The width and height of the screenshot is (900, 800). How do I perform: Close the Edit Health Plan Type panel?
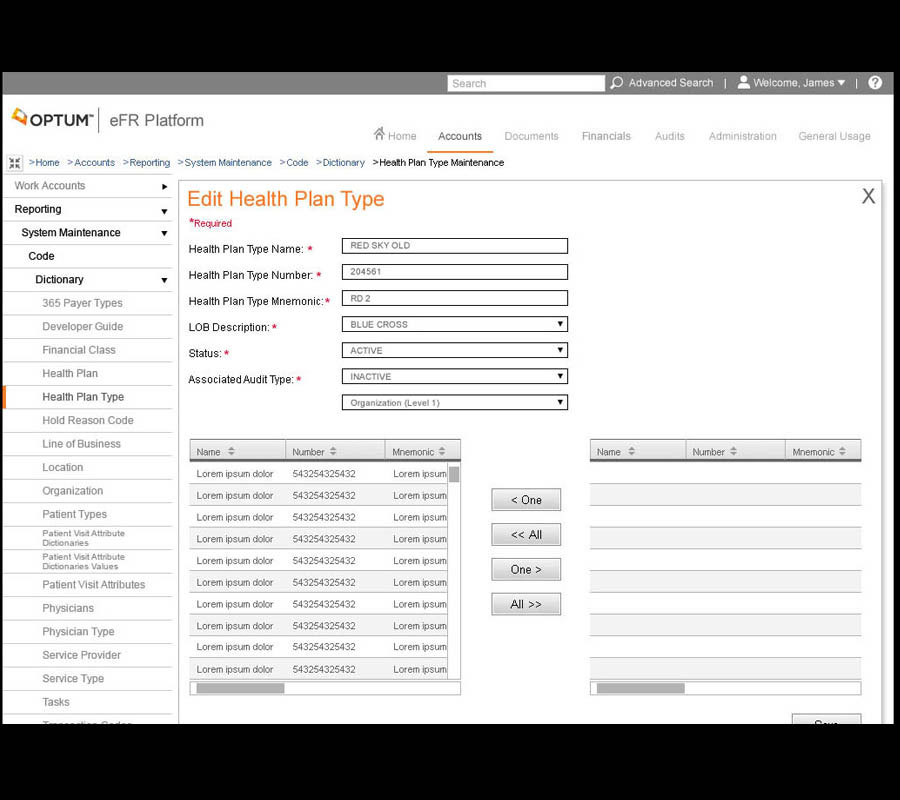pos(868,197)
